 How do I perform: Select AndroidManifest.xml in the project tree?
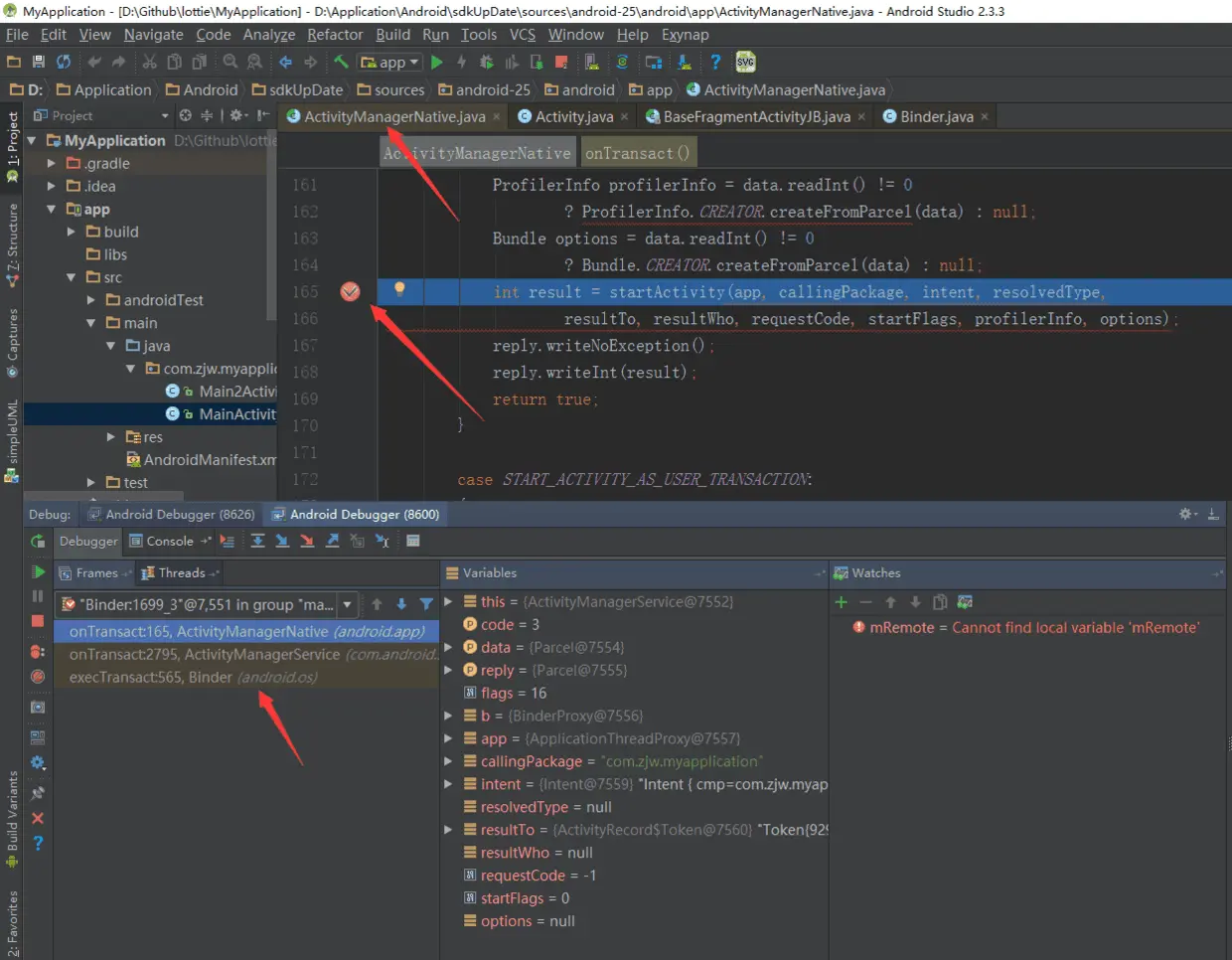click(x=209, y=459)
